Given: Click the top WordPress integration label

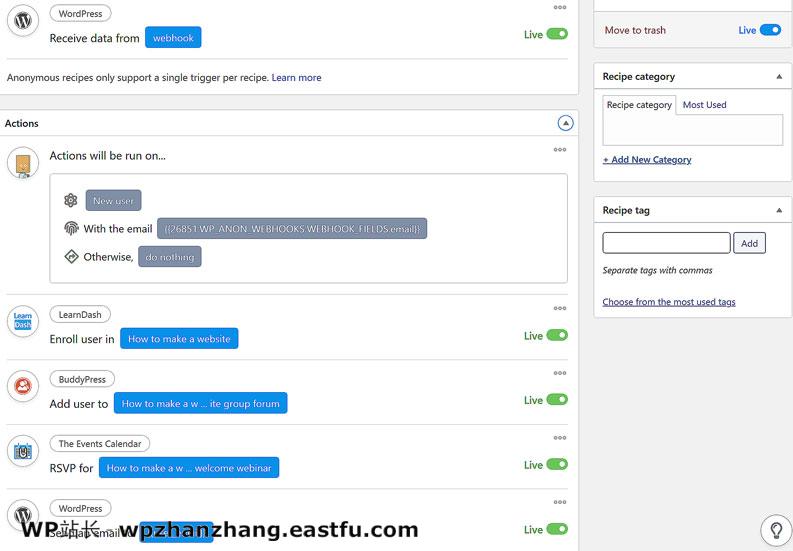Looking at the screenshot, I should pyautogui.click(x=80, y=14).
